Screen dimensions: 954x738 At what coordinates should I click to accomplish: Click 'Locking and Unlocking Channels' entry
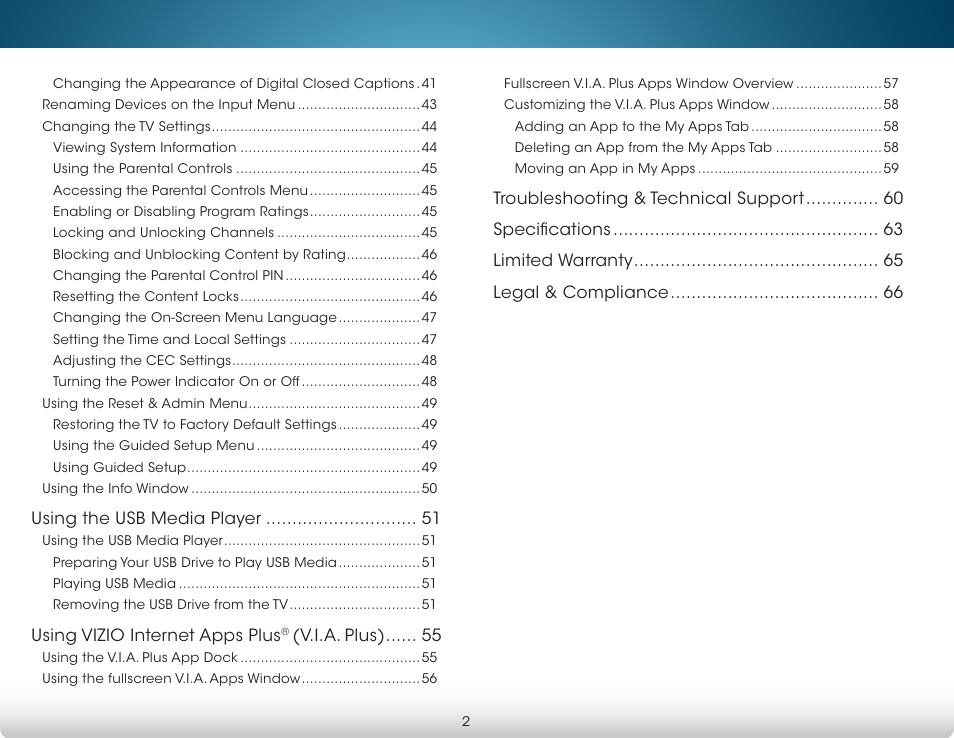[245, 232]
